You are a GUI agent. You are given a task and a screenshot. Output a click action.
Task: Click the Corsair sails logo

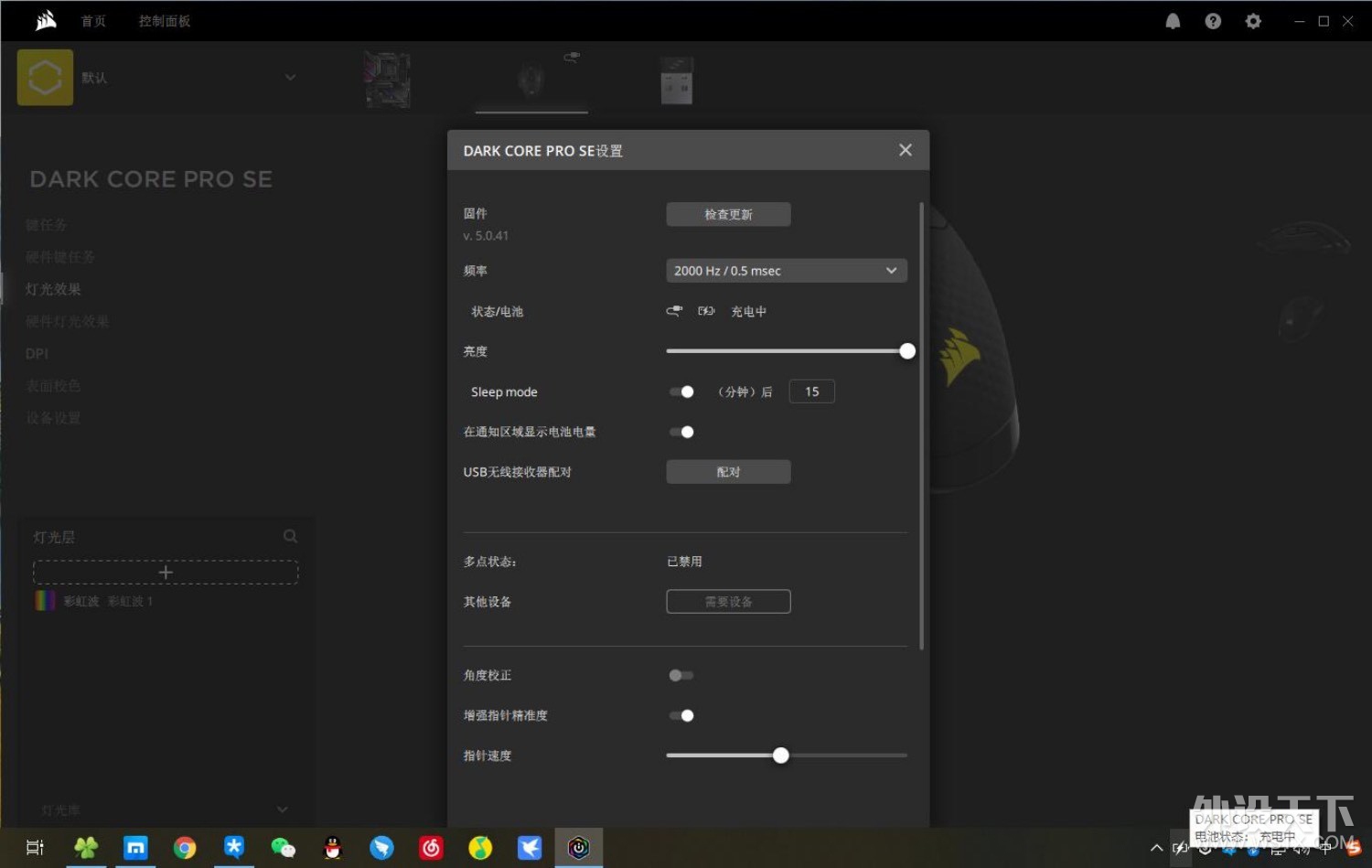point(46,20)
